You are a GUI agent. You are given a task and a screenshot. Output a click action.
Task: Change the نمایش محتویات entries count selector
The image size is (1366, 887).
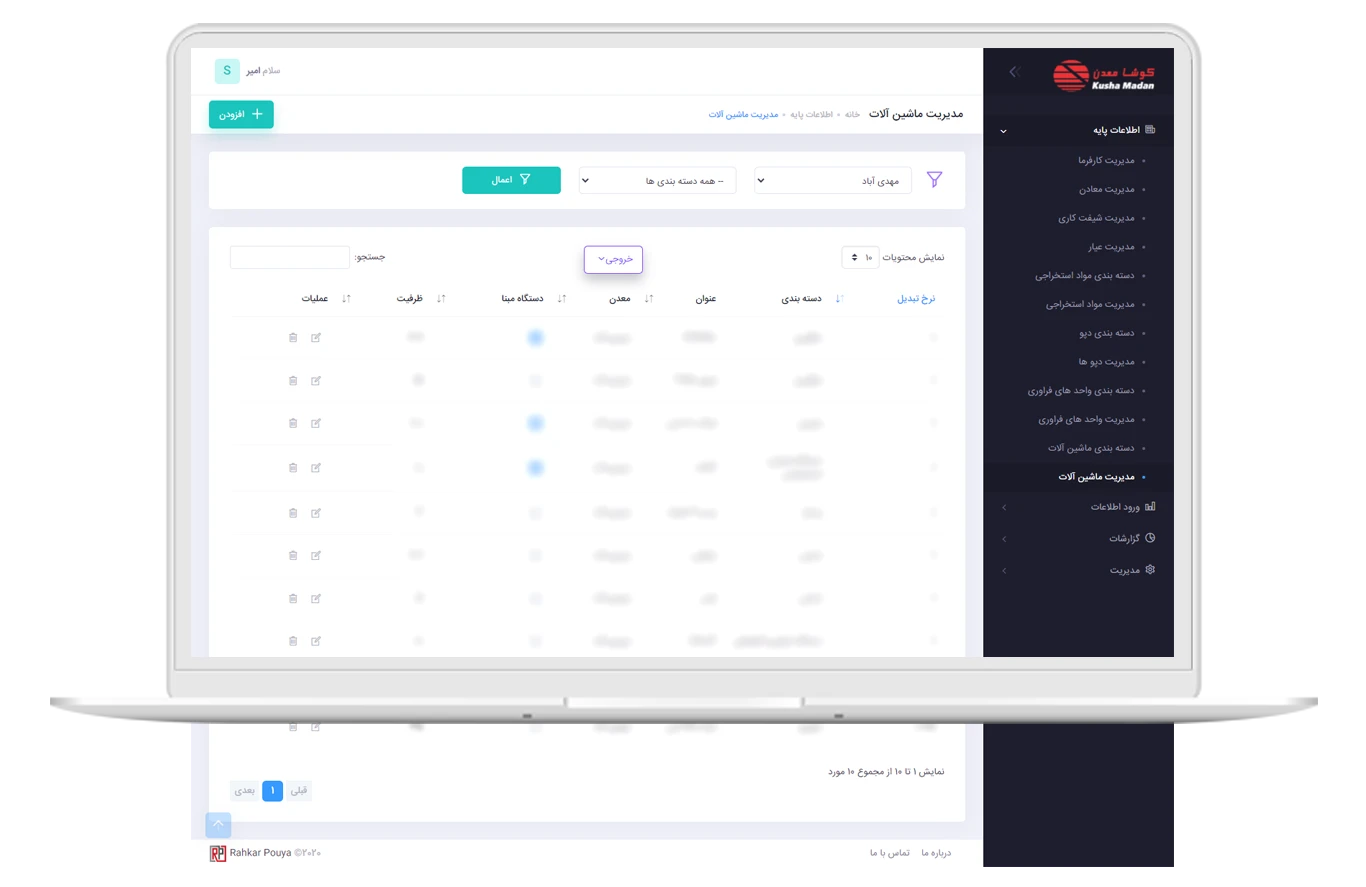click(860, 258)
